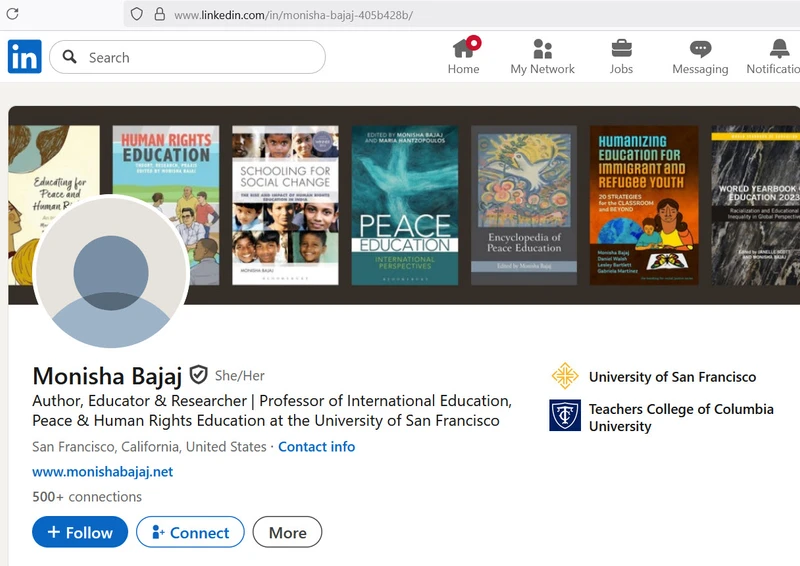Select the My Network menu label
The width and height of the screenshot is (800, 566).
pyautogui.click(x=542, y=69)
